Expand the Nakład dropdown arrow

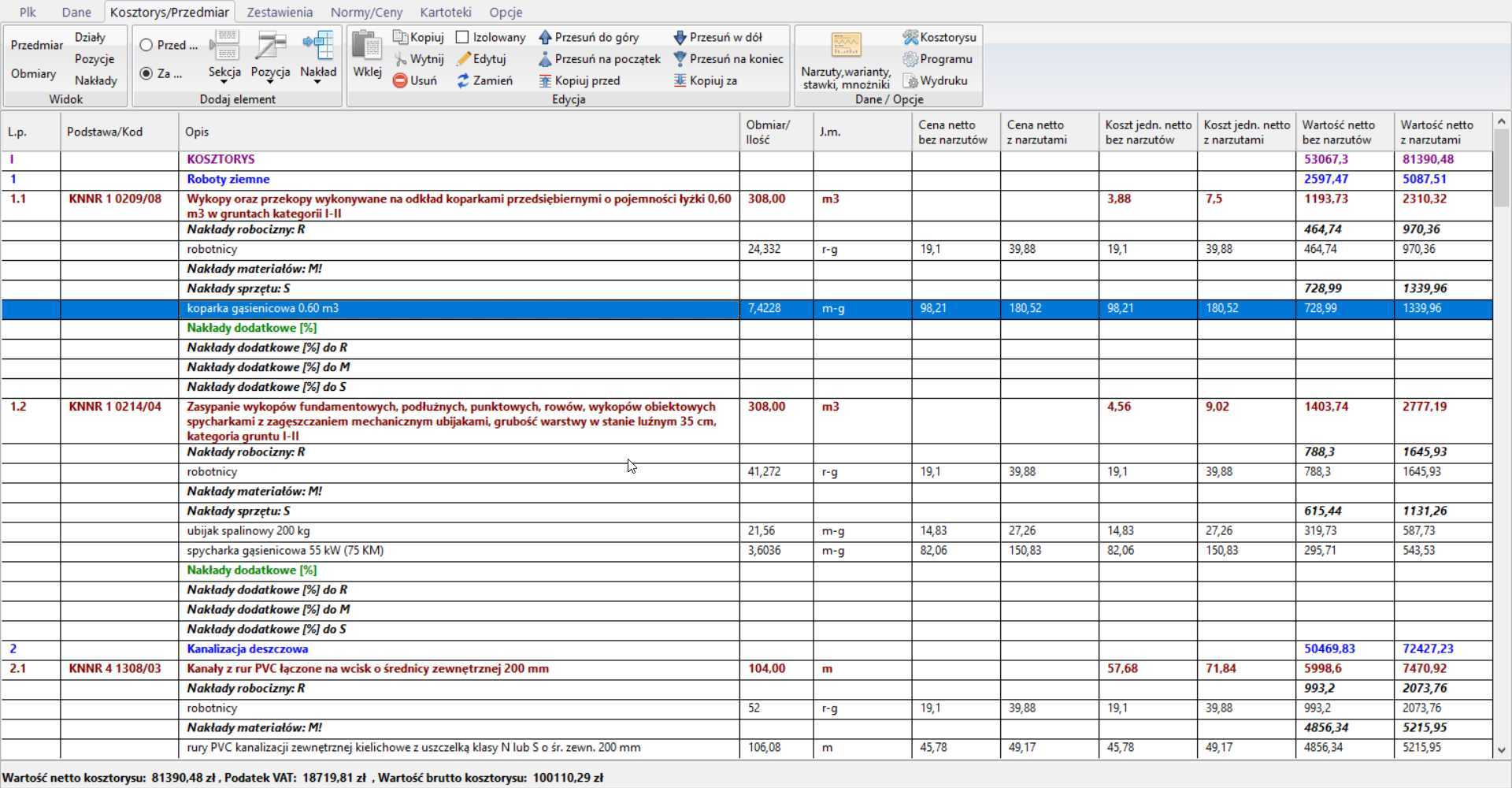click(318, 82)
